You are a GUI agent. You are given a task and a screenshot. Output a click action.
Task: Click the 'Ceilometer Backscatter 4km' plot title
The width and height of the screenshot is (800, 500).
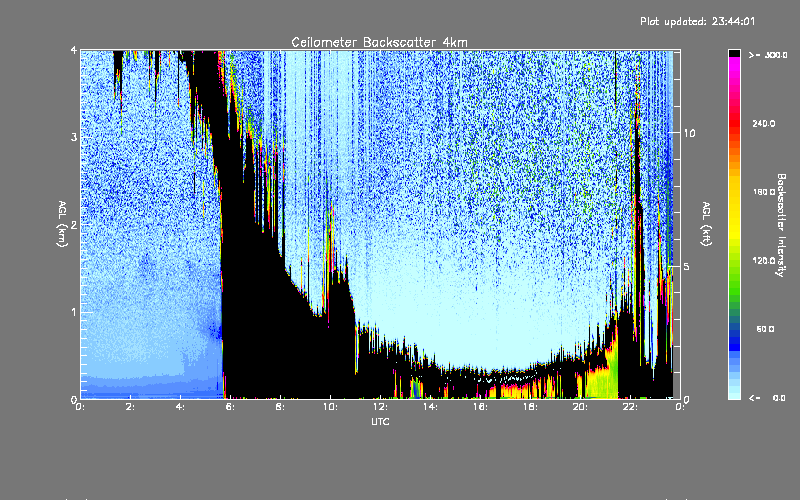[x=379, y=42]
